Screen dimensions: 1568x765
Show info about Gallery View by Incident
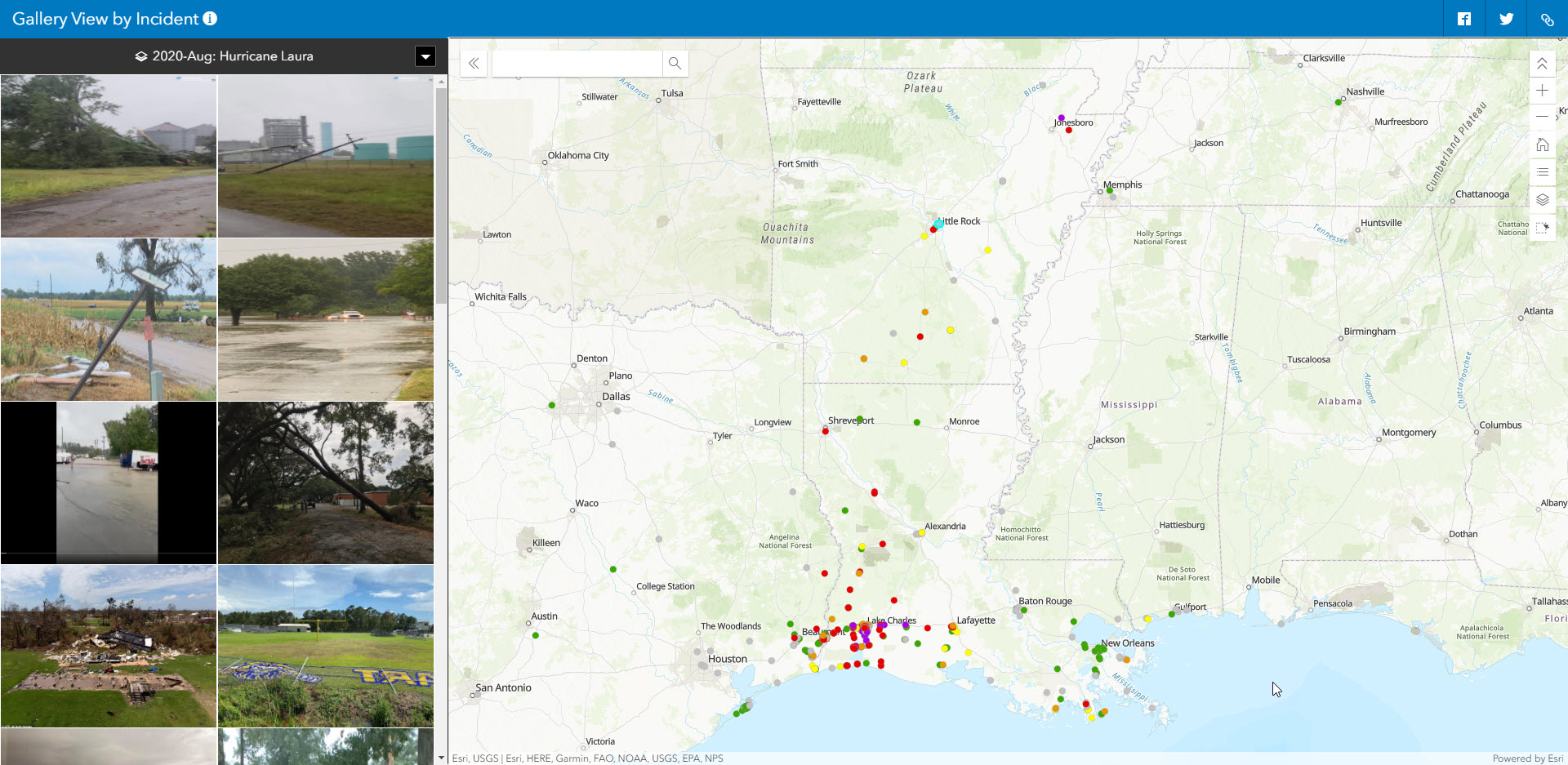pyautogui.click(x=210, y=19)
